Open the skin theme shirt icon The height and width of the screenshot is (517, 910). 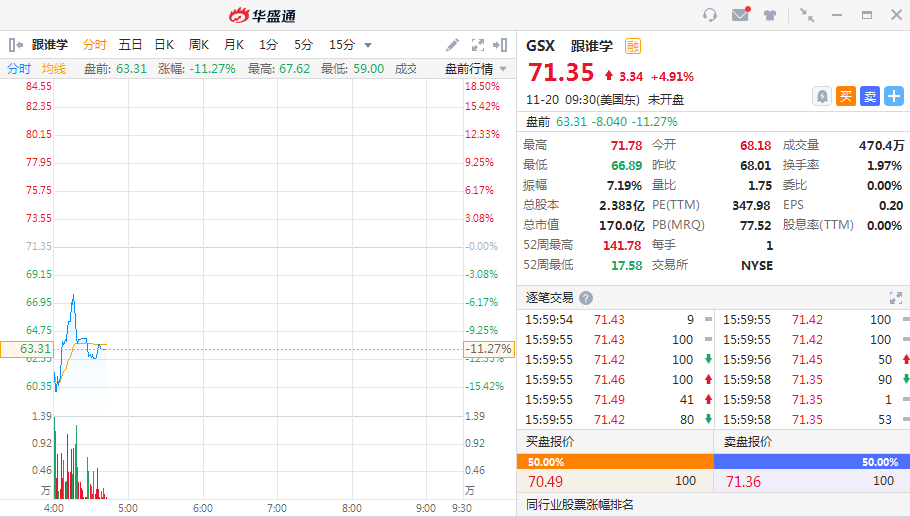coord(770,15)
